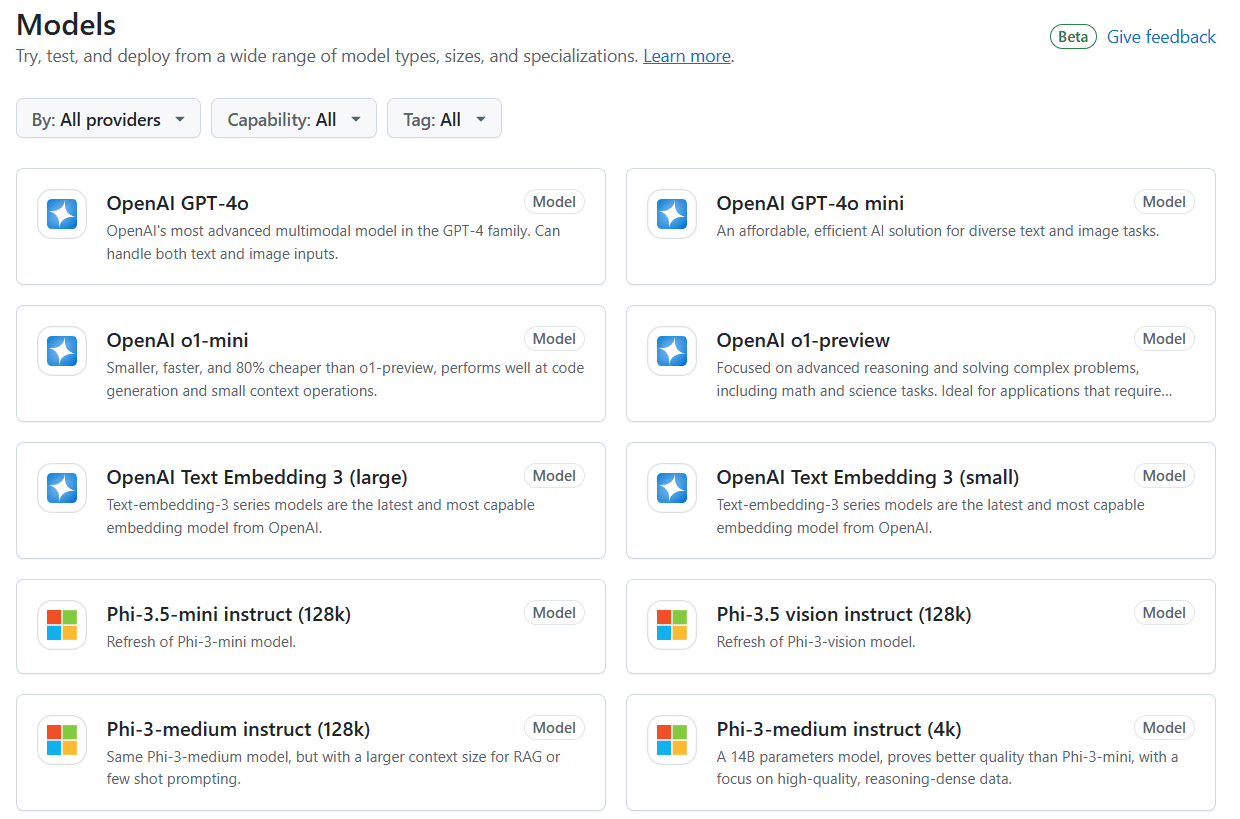The height and width of the screenshot is (819, 1240).
Task: Click the Model badge on OpenAI GPT-4o card
Action: pos(554,202)
